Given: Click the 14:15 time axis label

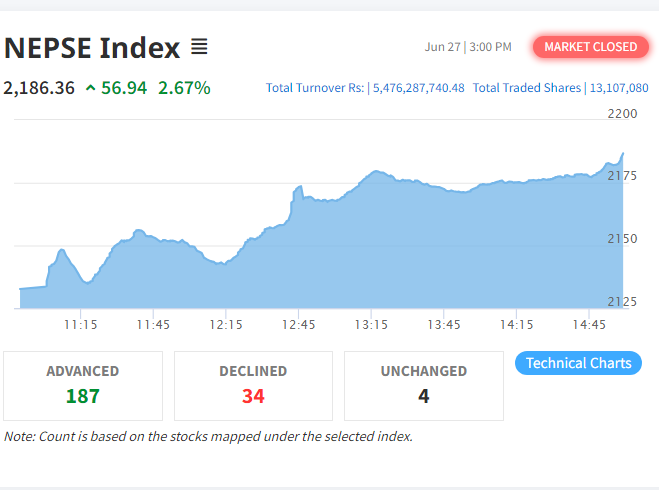Looking at the screenshot, I should (517, 324).
